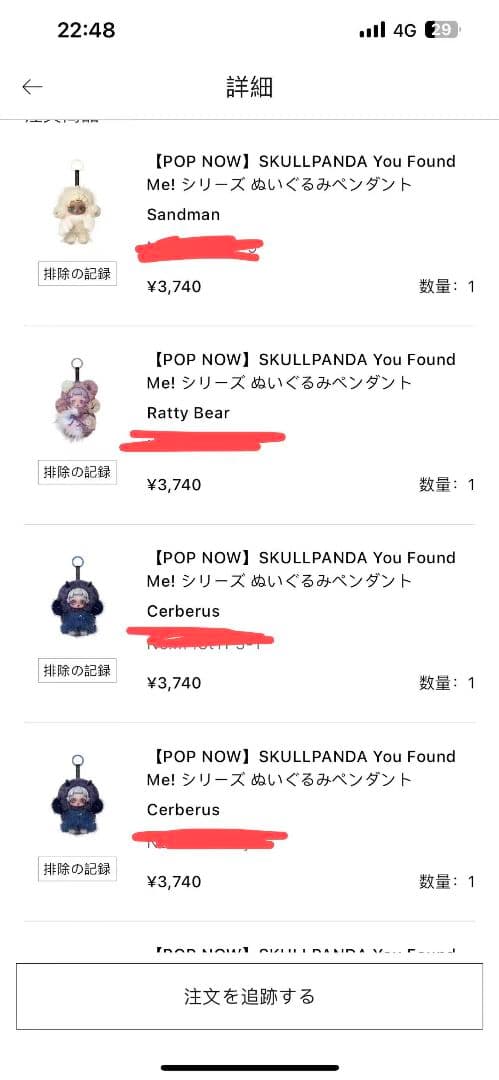This screenshot has width=499, height=1080.
Task: Open the first Cerberus product title link
Action: [x=301, y=569]
